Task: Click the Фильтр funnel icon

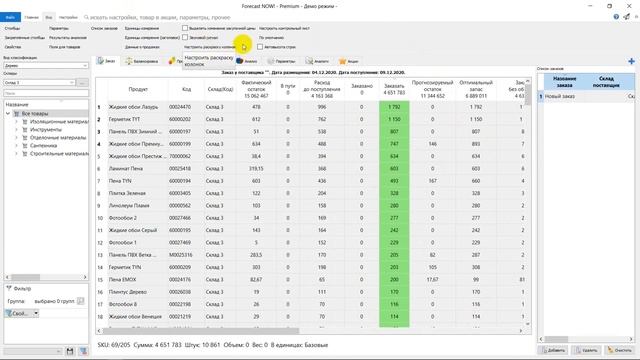Action: pyautogui.click(x=9, y=289)
